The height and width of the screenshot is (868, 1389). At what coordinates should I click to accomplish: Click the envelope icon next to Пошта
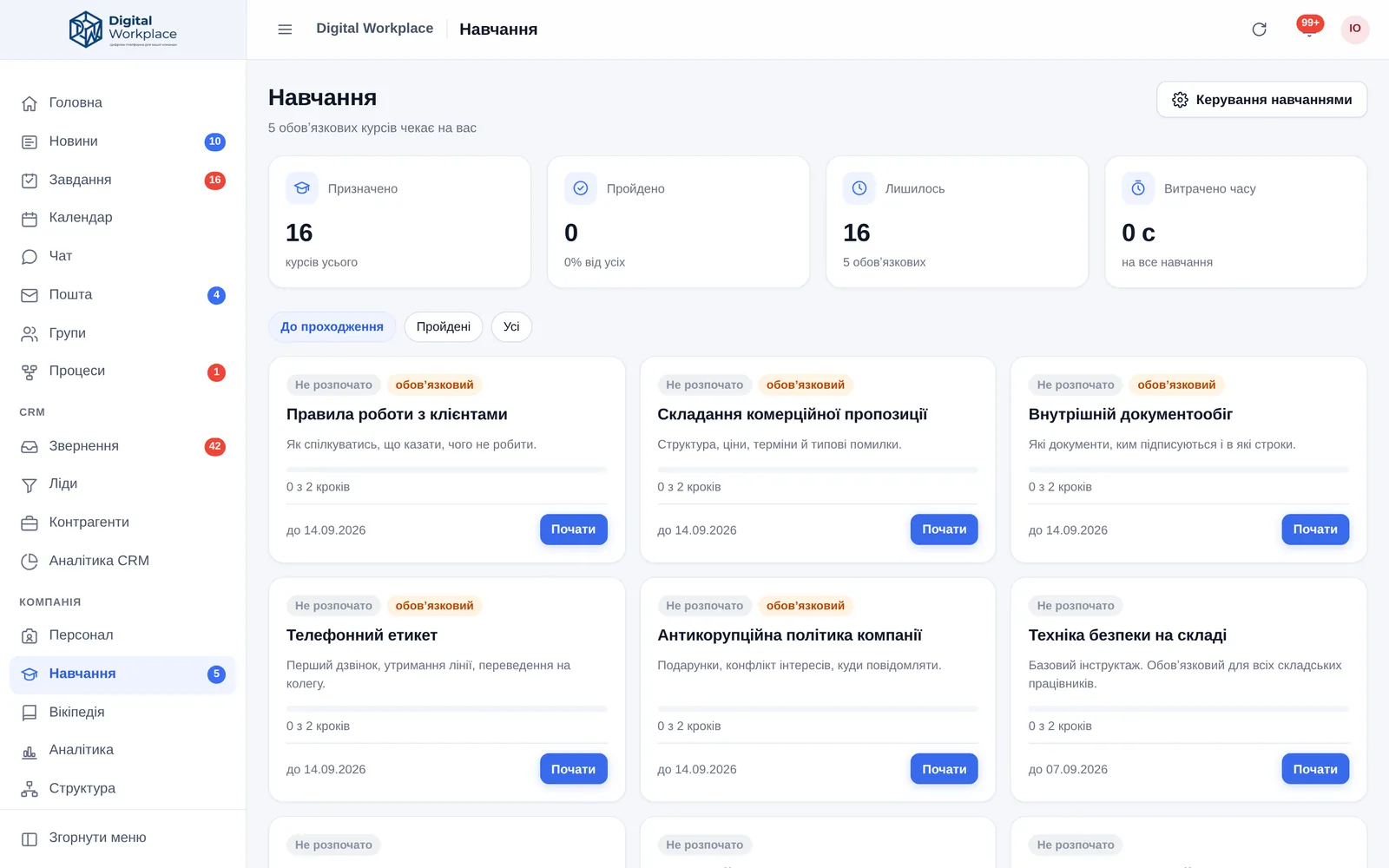[x=30, y=295]
